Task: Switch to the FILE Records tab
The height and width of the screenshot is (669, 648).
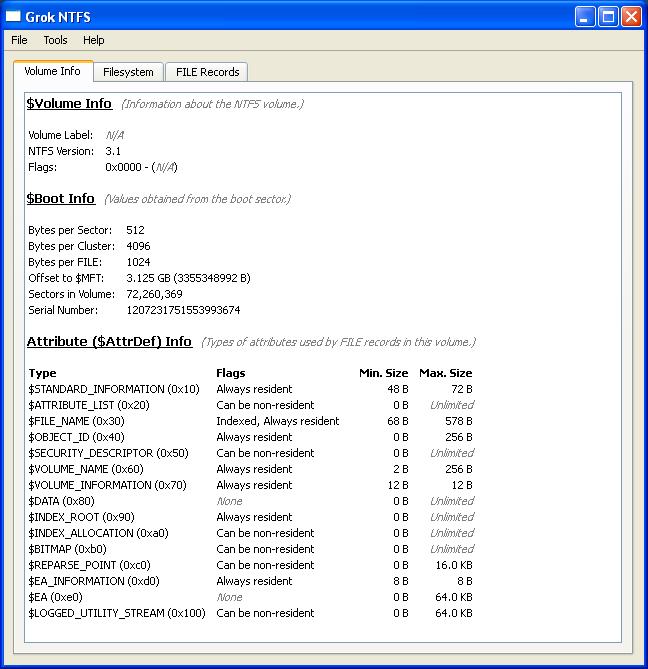Action: pyautogui.click(x=207, y=72)
